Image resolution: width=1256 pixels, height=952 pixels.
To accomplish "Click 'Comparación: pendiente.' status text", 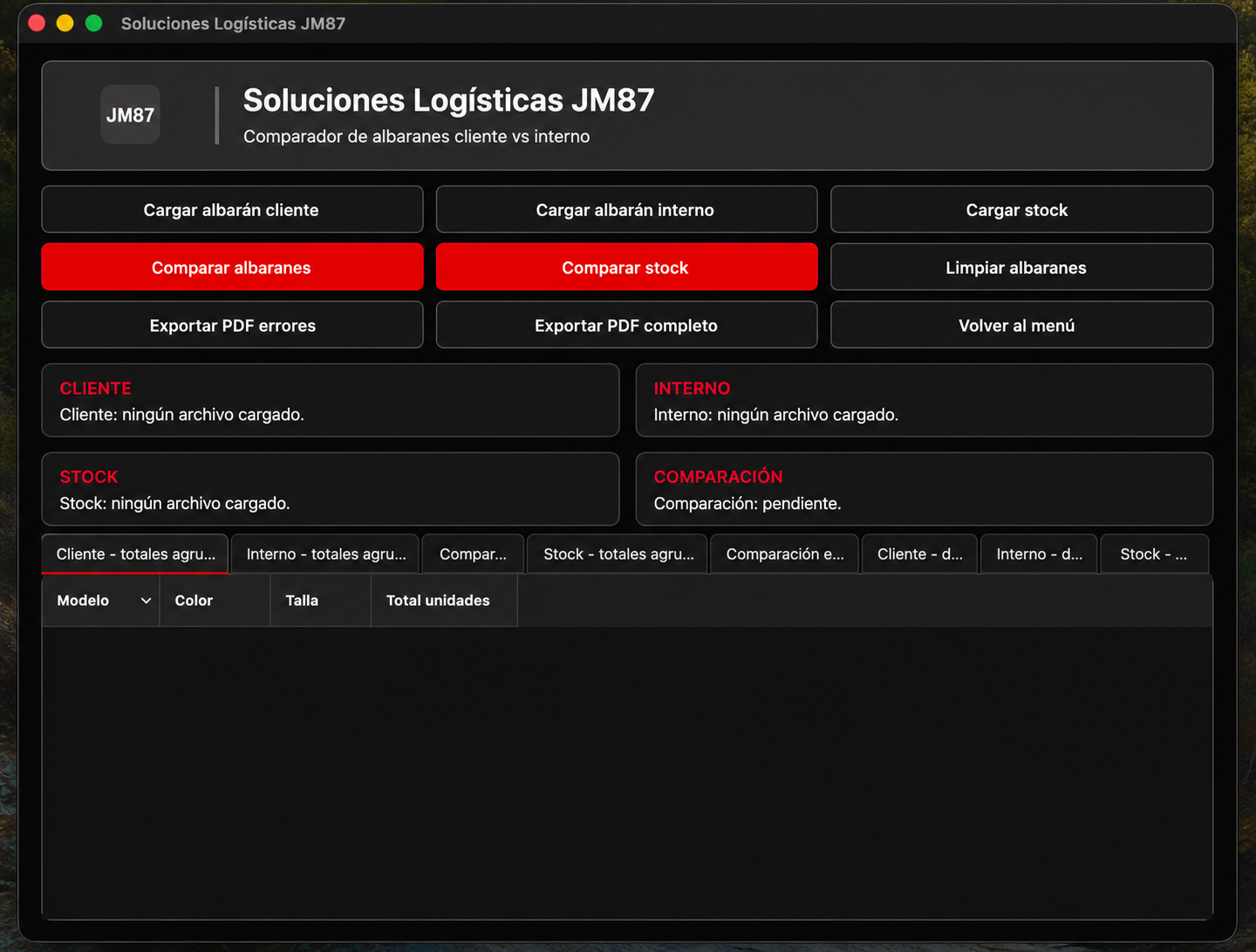I will pos(747,504).
